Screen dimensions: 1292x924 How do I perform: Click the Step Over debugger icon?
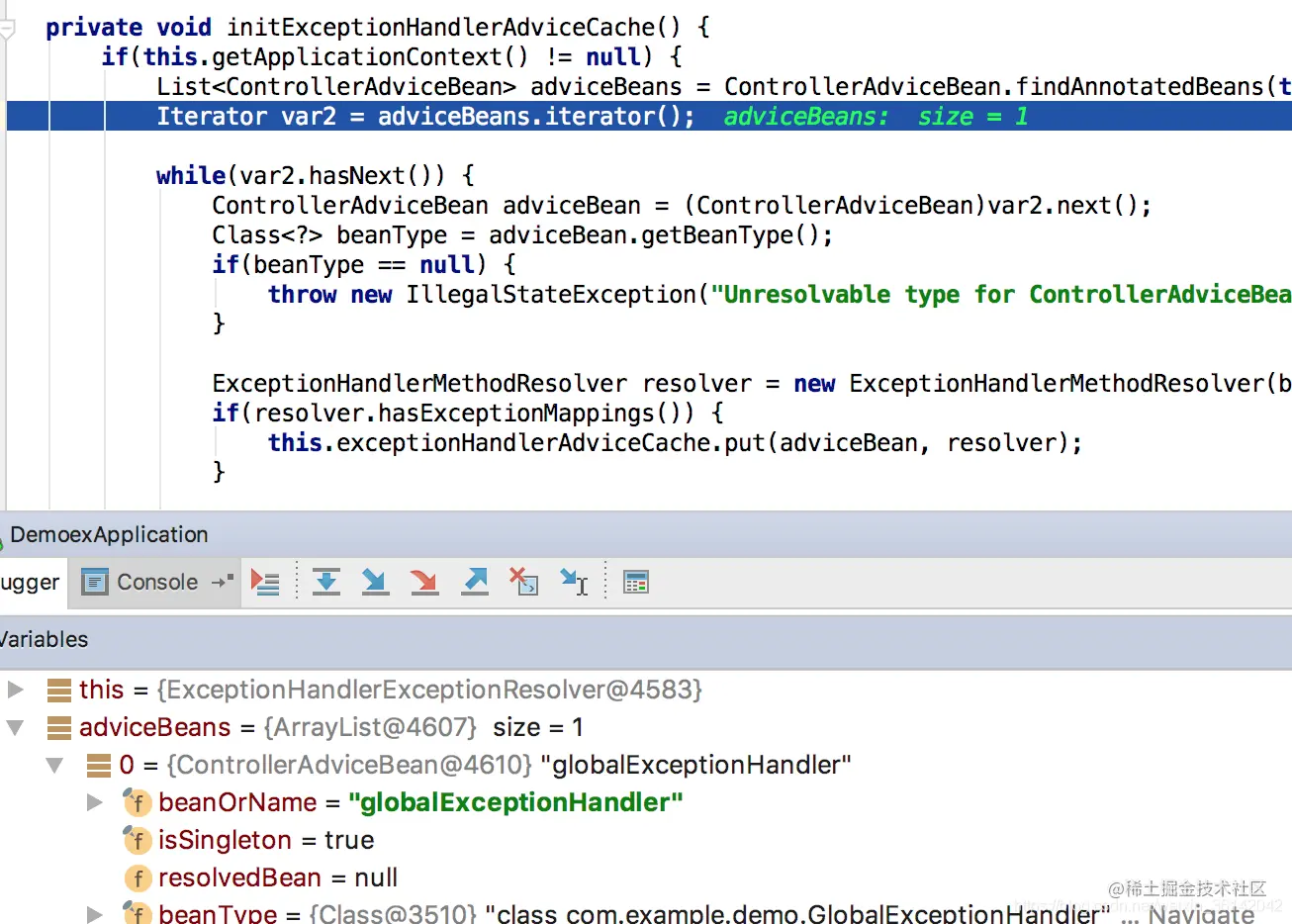tap(326, 582)
